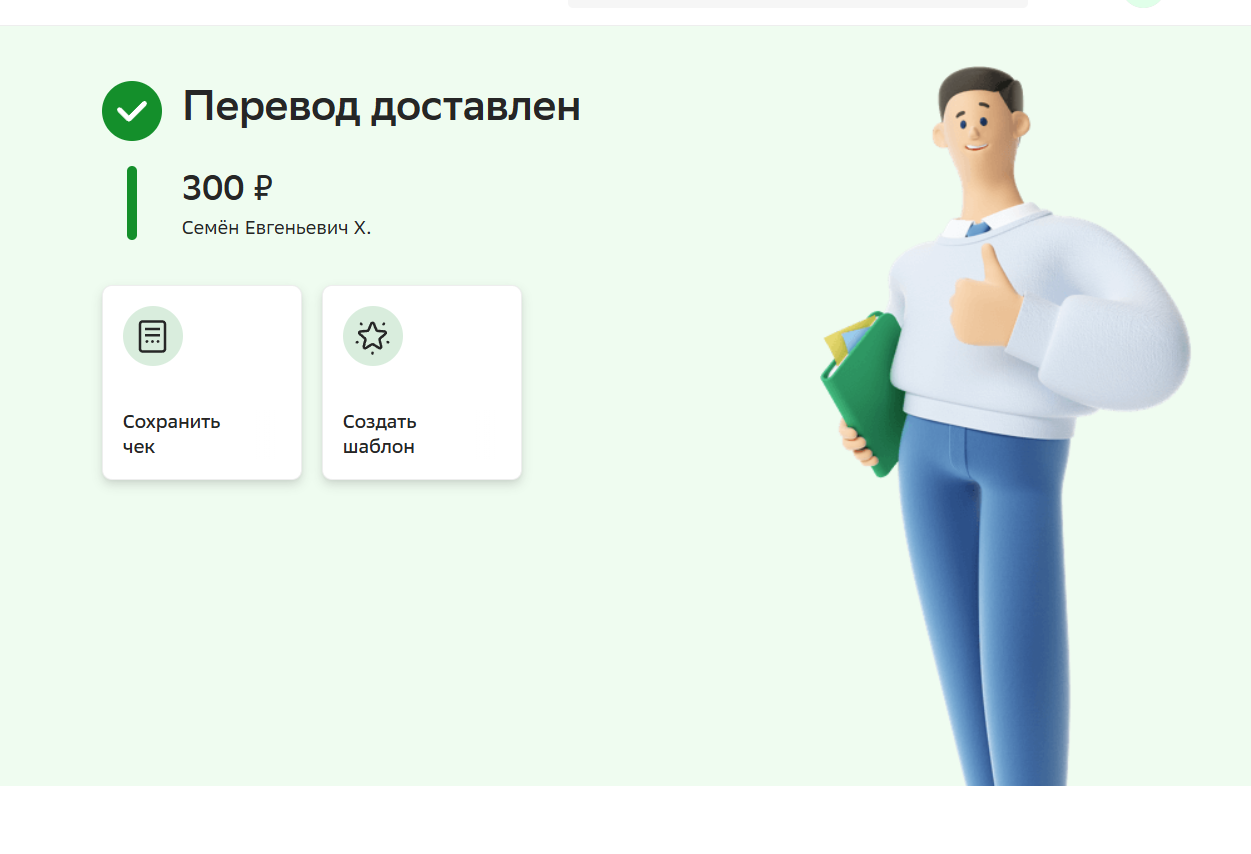Viewport: 1251px width, 854px height.
Task: Select the Сохранить чек text label
Action: (172, 434)
